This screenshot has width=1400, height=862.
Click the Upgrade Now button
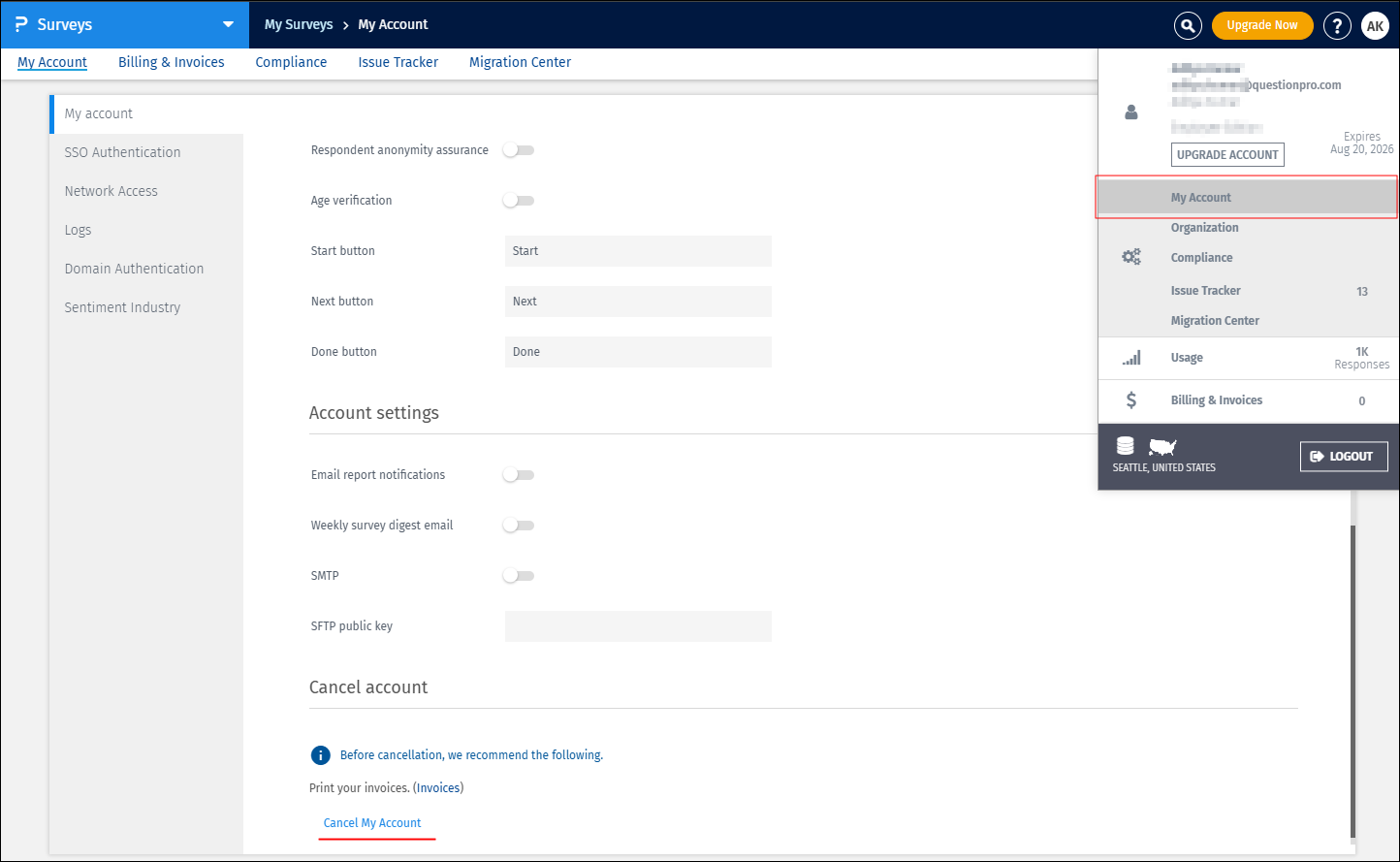[1262, 25]
